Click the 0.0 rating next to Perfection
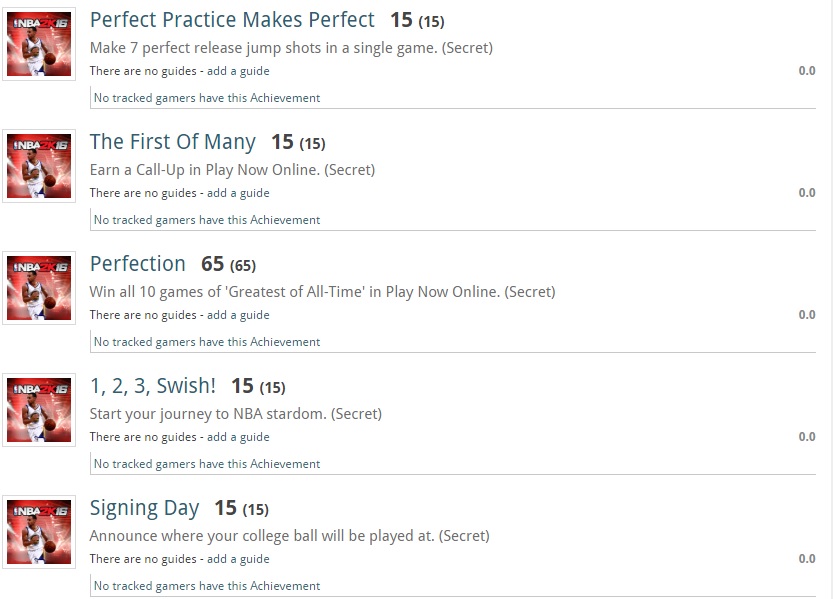Screen dimensions: 833x599 (807, 315)
